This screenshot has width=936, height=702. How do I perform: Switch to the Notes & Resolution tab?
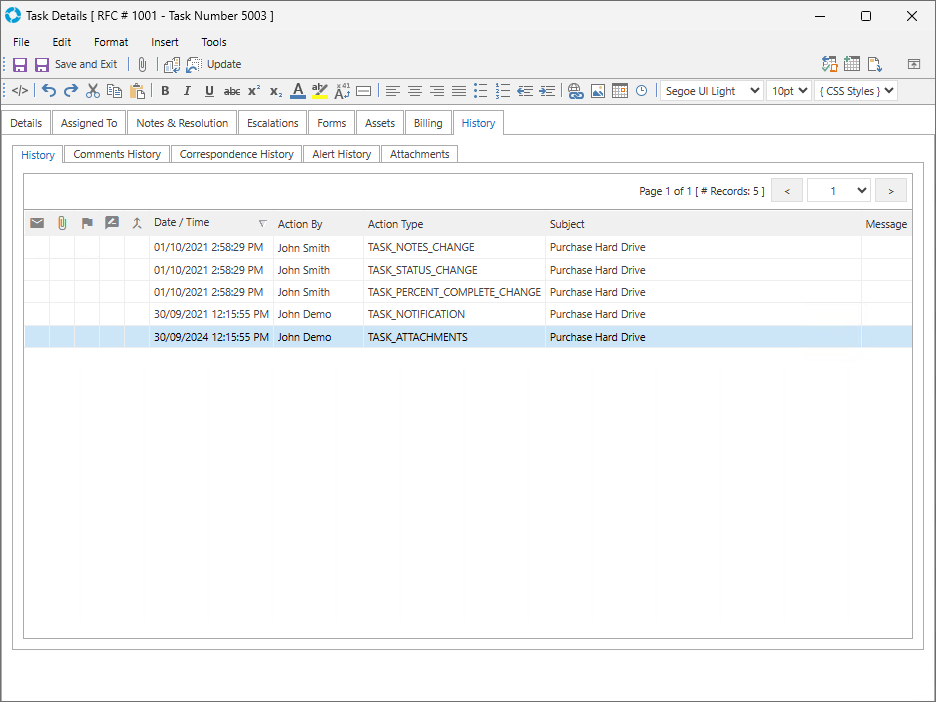coord(183,123)
